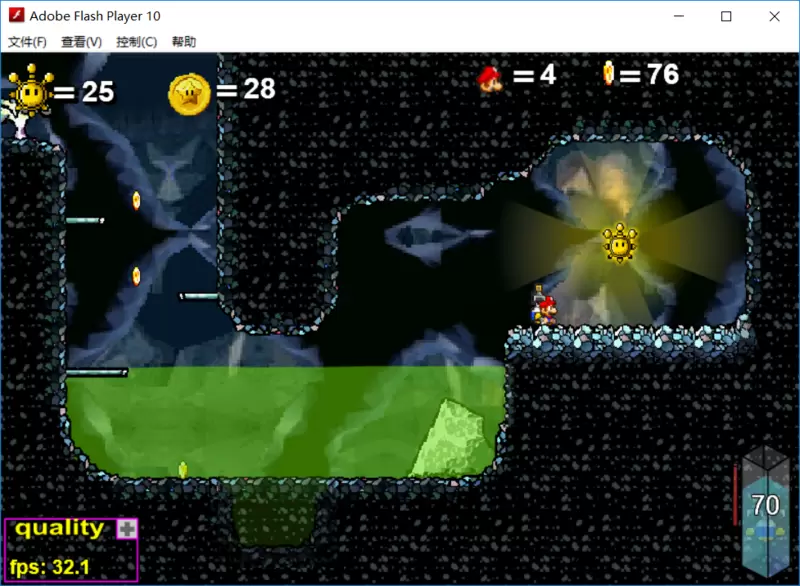This screenshot has width=800, height=586.
Task: Click the small ledge on the shaft's right wall
Action: (x=199, y=296)
